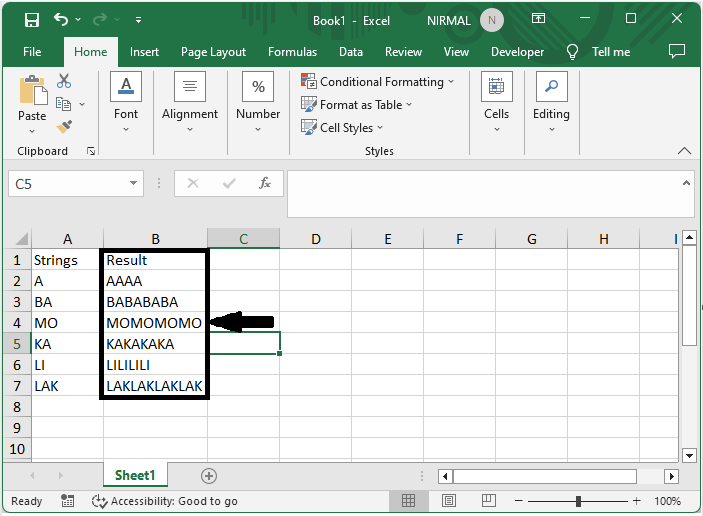Open Ribbon Display Options icon
This screenshot has width=703, height=516.
pos(538,18)
